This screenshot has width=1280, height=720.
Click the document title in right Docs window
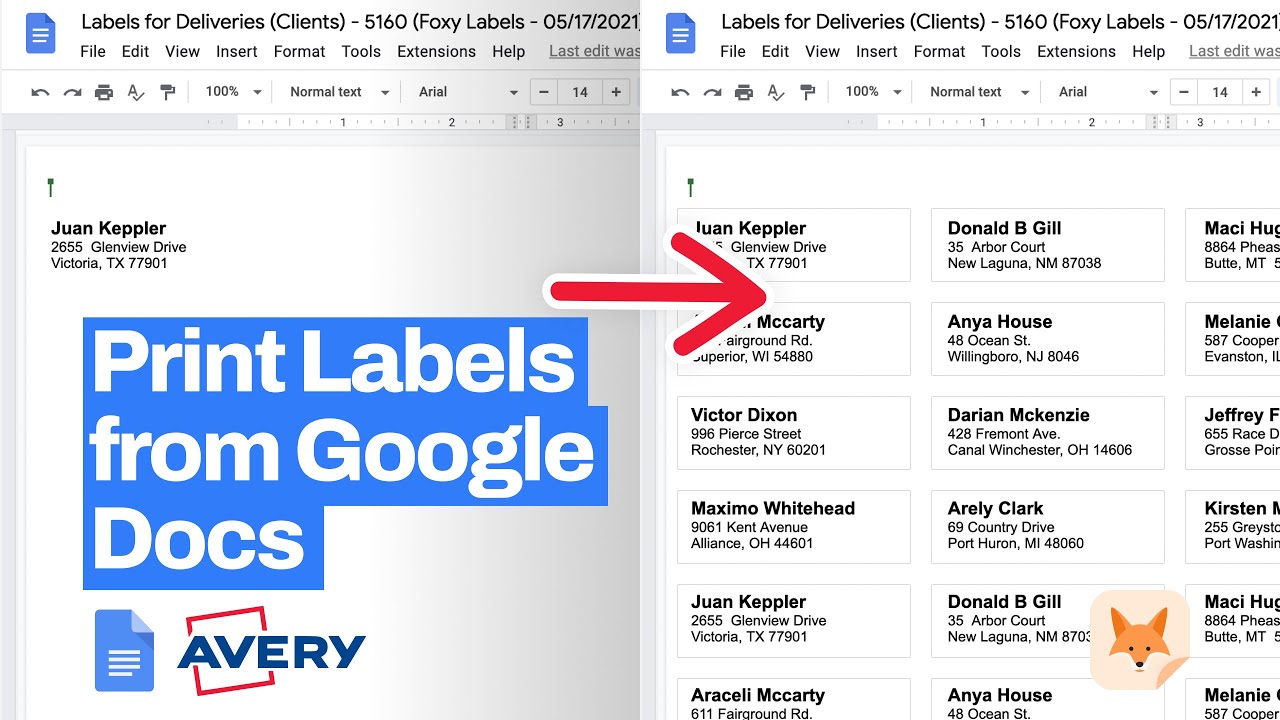point(1000,21)
